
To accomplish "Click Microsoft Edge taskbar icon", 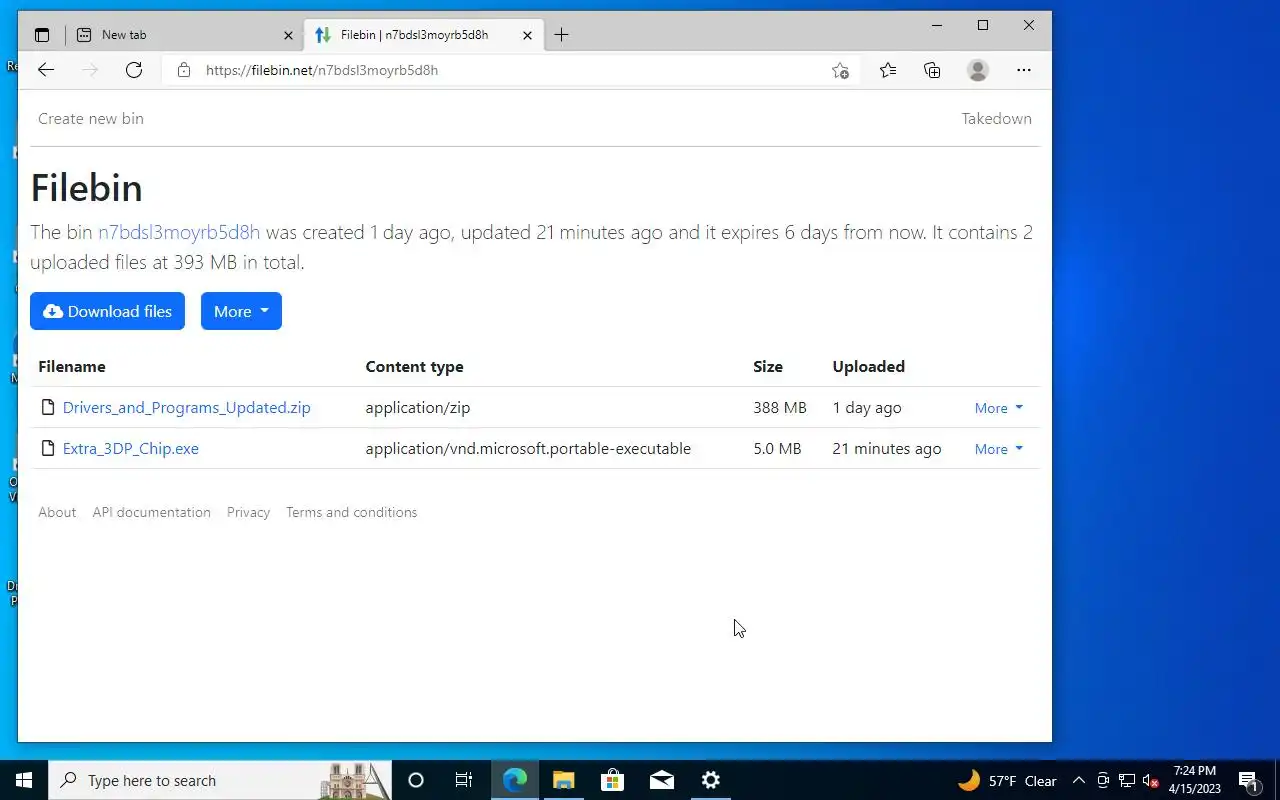I will (x=514, y=780).
